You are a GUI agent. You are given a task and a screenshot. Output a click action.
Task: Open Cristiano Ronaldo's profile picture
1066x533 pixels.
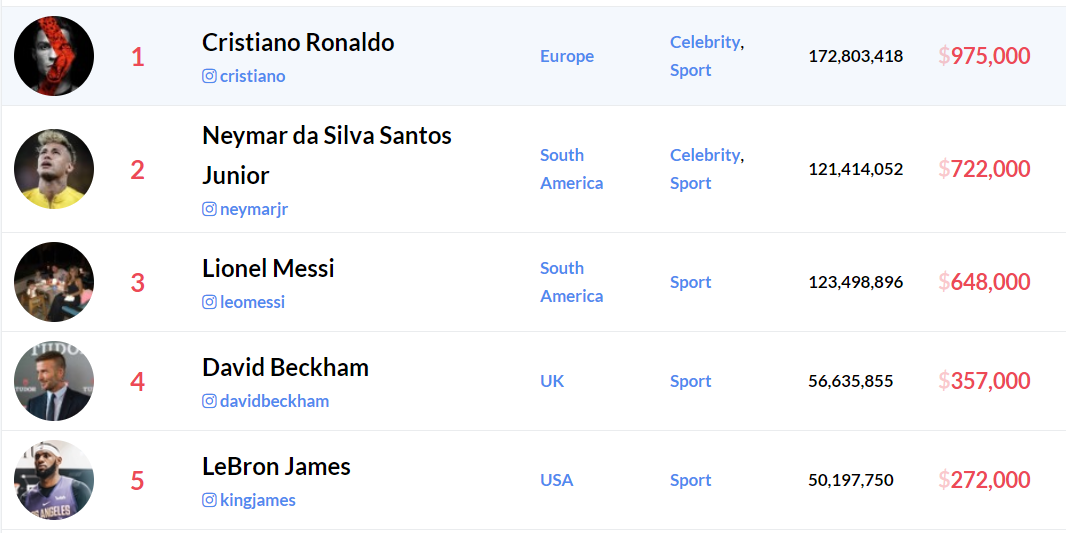click(x=54, y=56)
